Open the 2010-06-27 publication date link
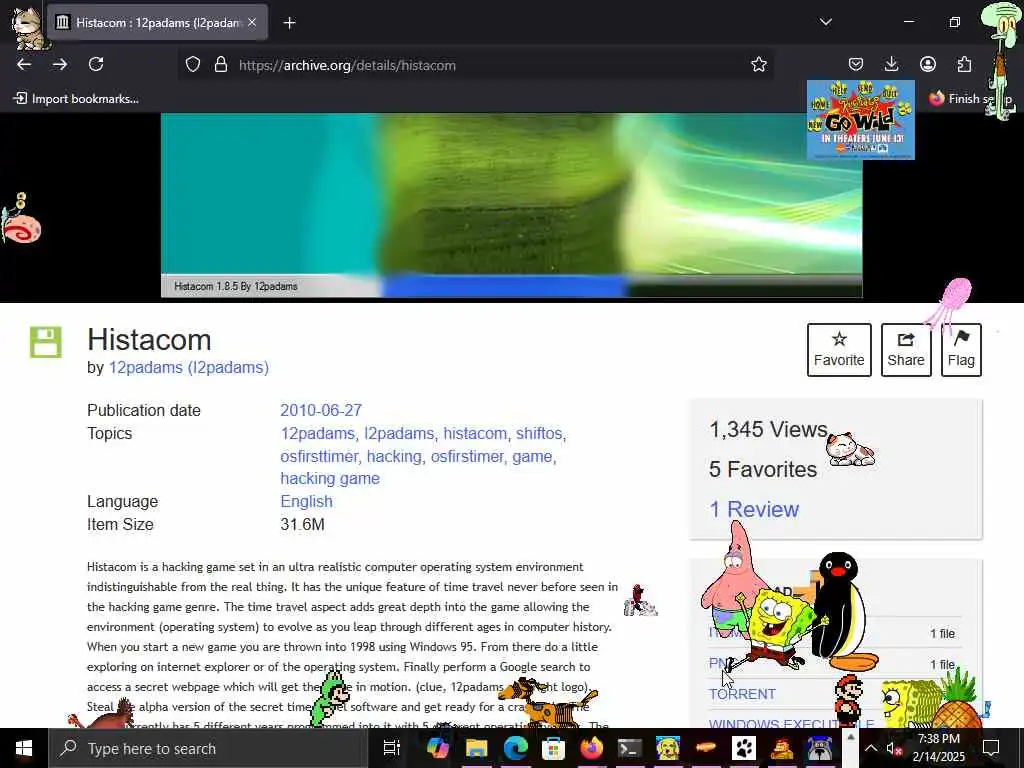 point(321,410)
